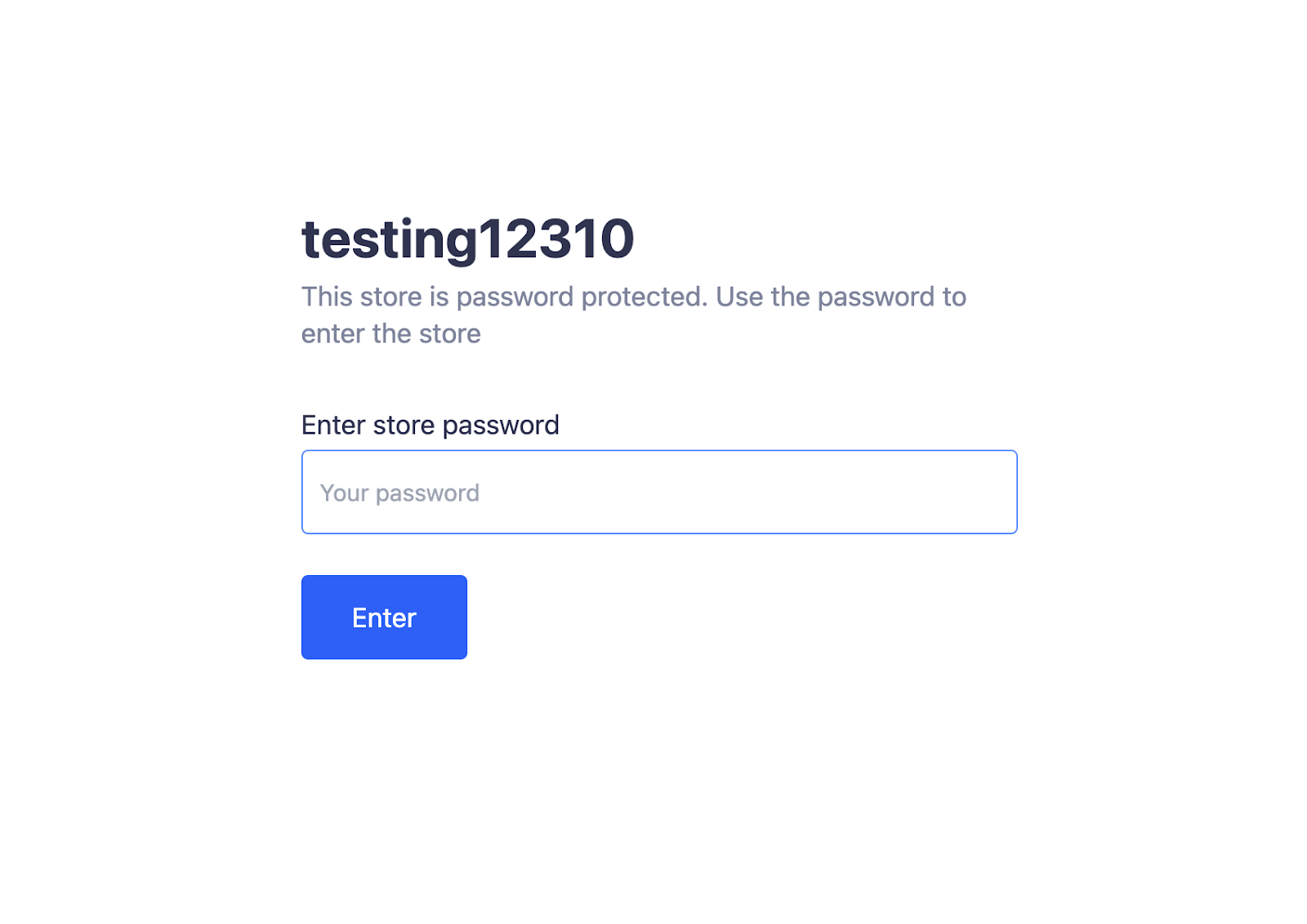The width and height of the screenshot is (1307, 924).
Task: Select the store password text box
Action: pyautogui.click(x=659, y=492)
